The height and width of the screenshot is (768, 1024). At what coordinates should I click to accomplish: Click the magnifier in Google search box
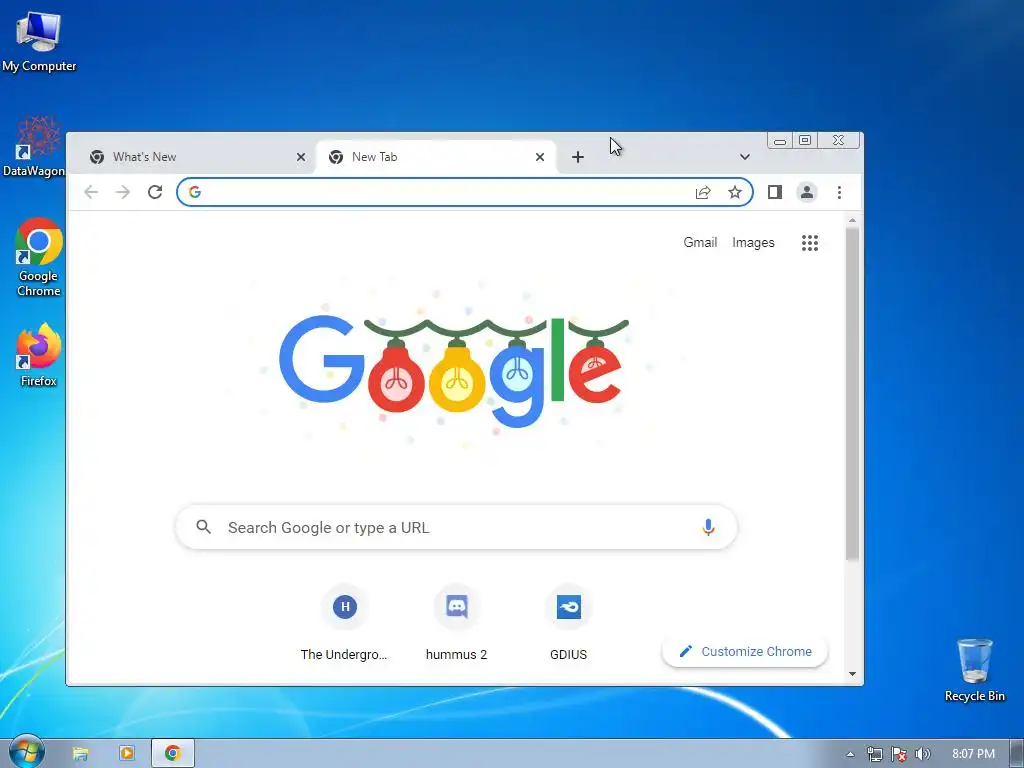pos(204,526)
